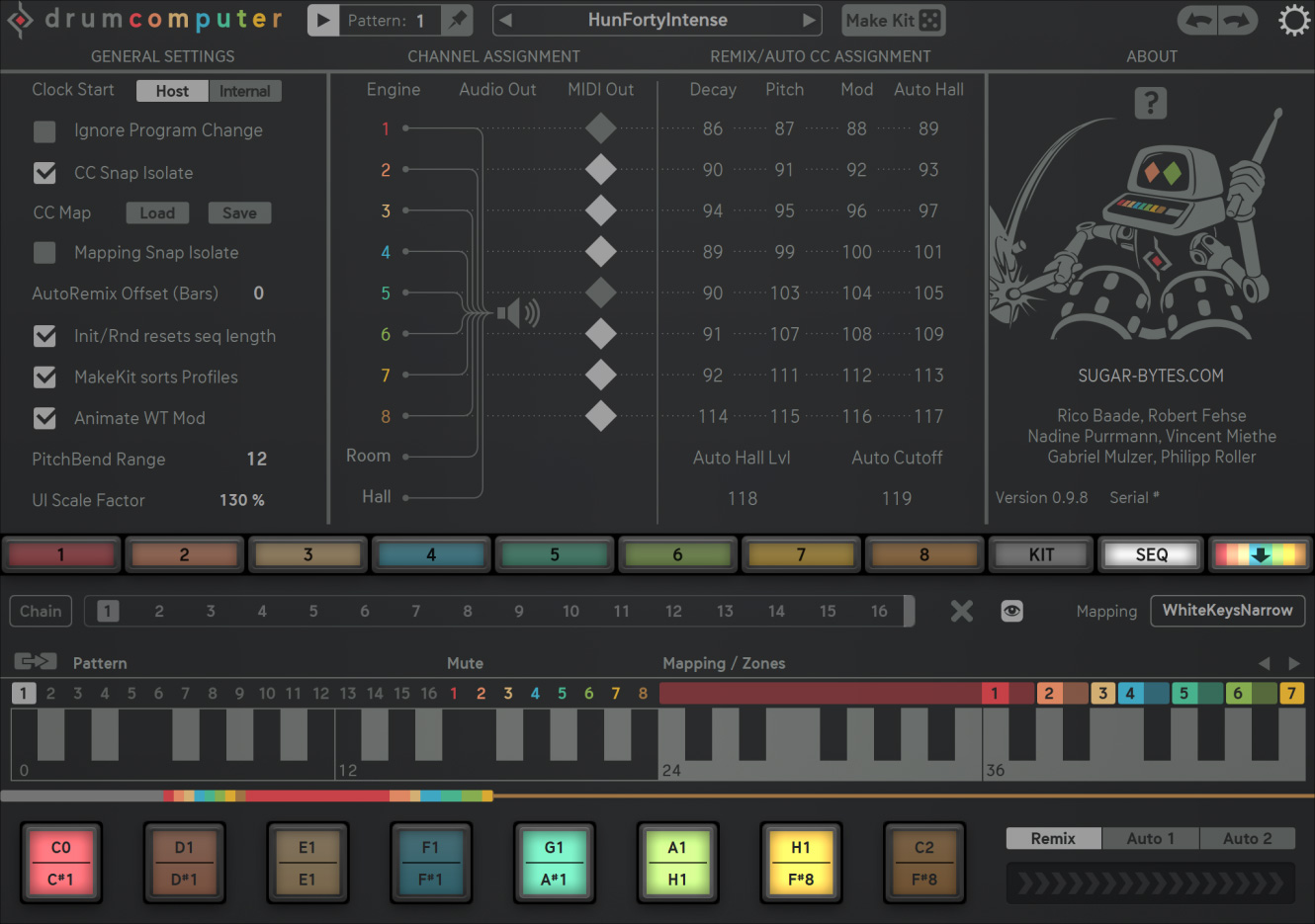This screenshot has height=924, width=1315.
Task: Click the question mark help icon
Action: tap(1150, 103)
